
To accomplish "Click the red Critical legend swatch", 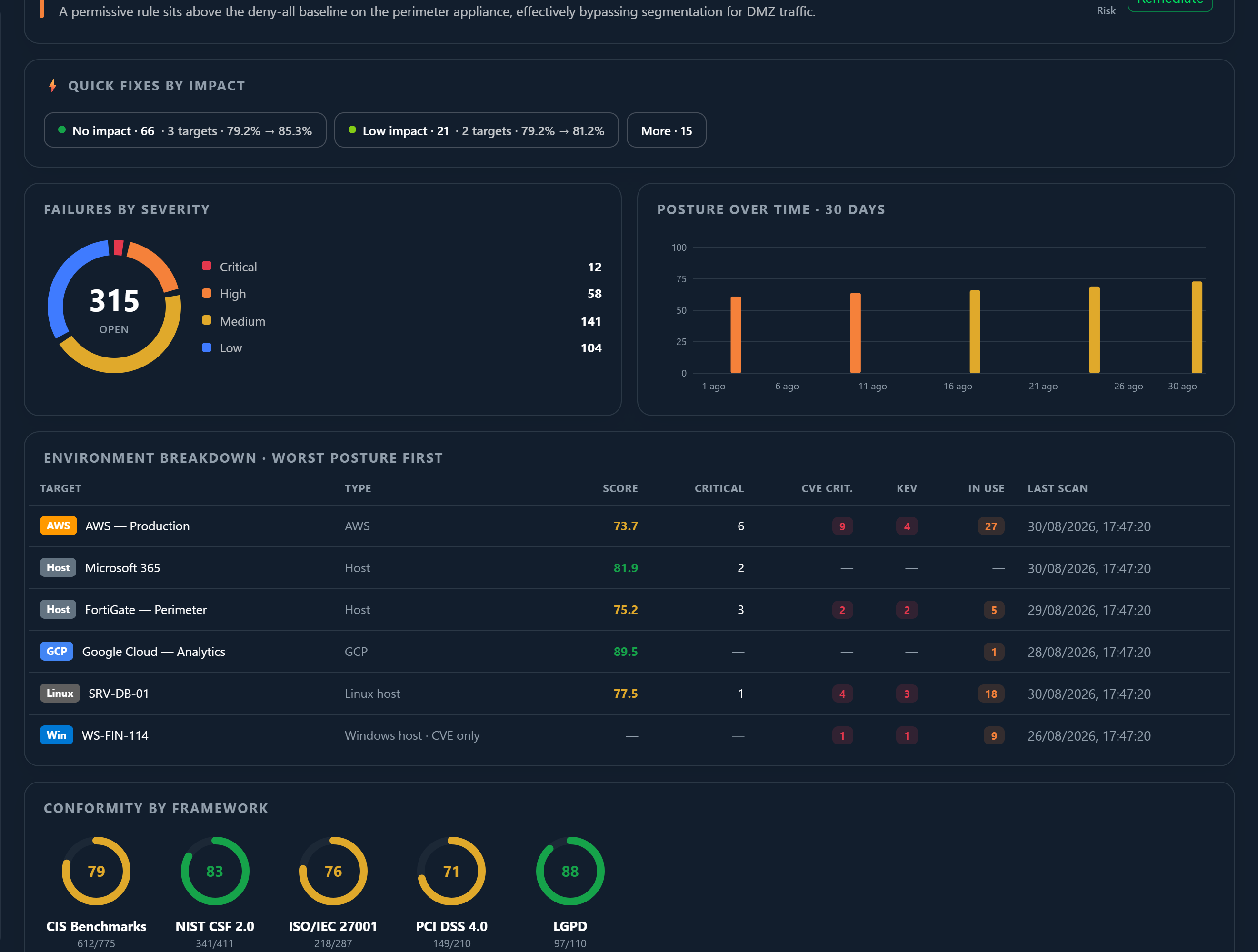I will coord(207,266).
